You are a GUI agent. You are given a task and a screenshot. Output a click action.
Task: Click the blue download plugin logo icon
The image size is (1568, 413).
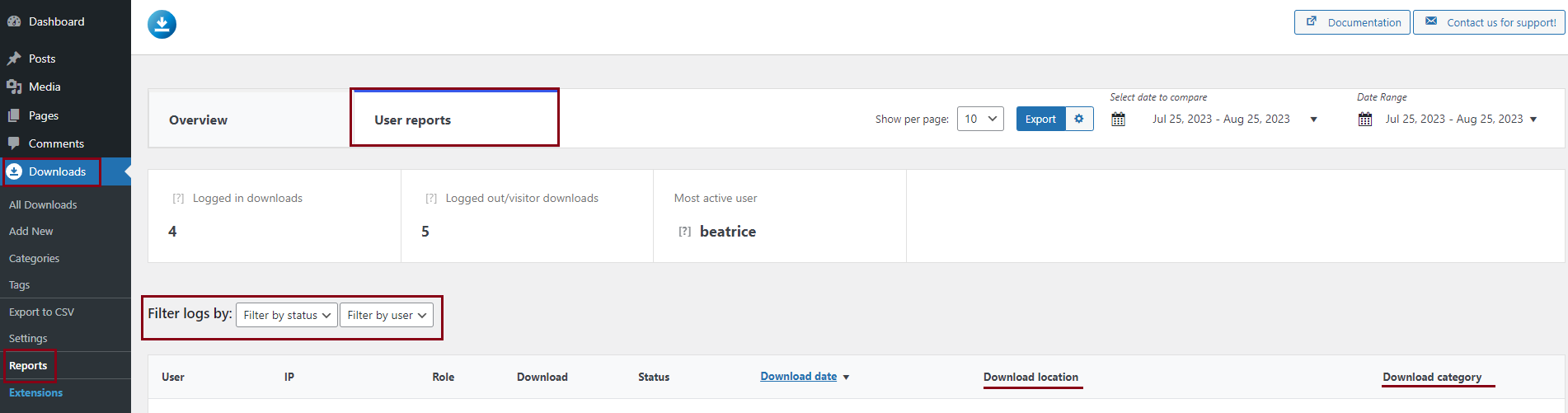coord(162,25)
